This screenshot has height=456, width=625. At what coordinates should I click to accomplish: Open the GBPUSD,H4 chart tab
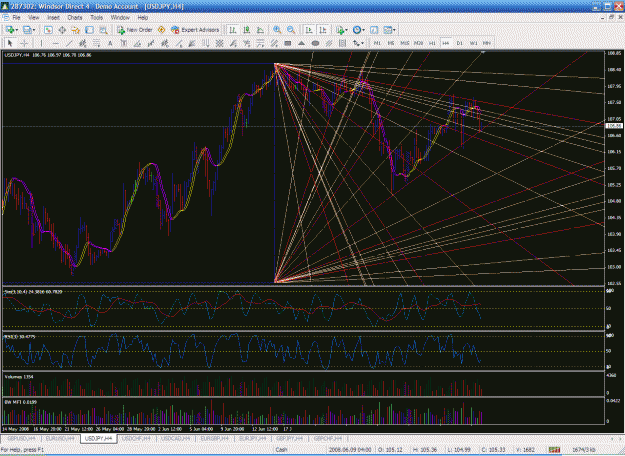(x=21, y=438)
